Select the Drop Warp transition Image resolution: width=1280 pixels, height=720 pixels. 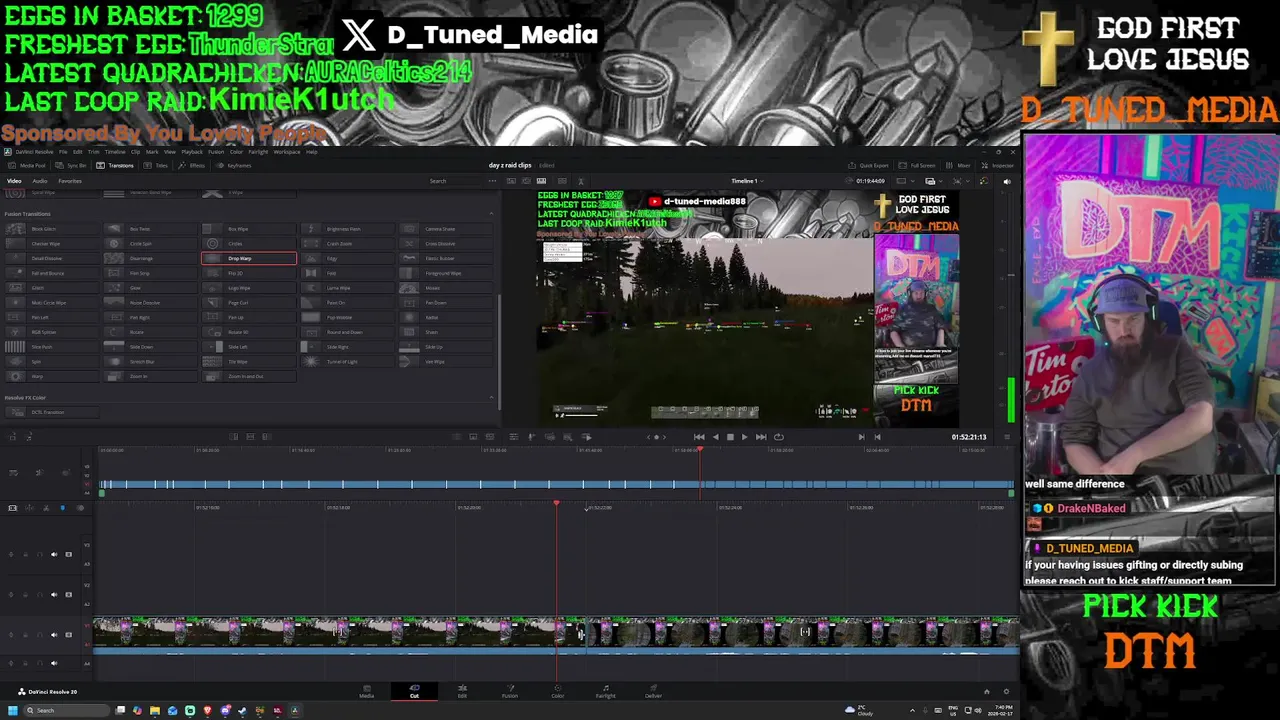click(249, 258)
